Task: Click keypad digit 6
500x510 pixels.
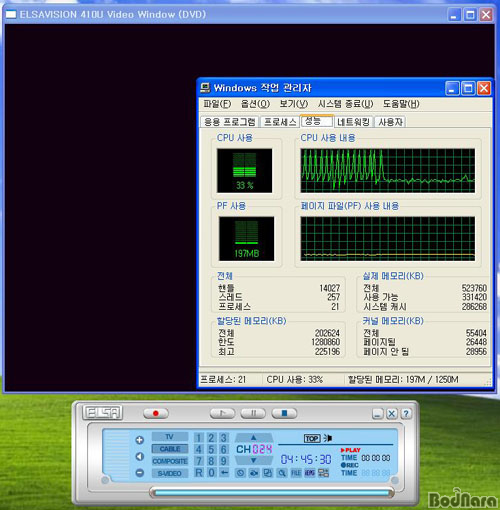Action: click(224, 449)
